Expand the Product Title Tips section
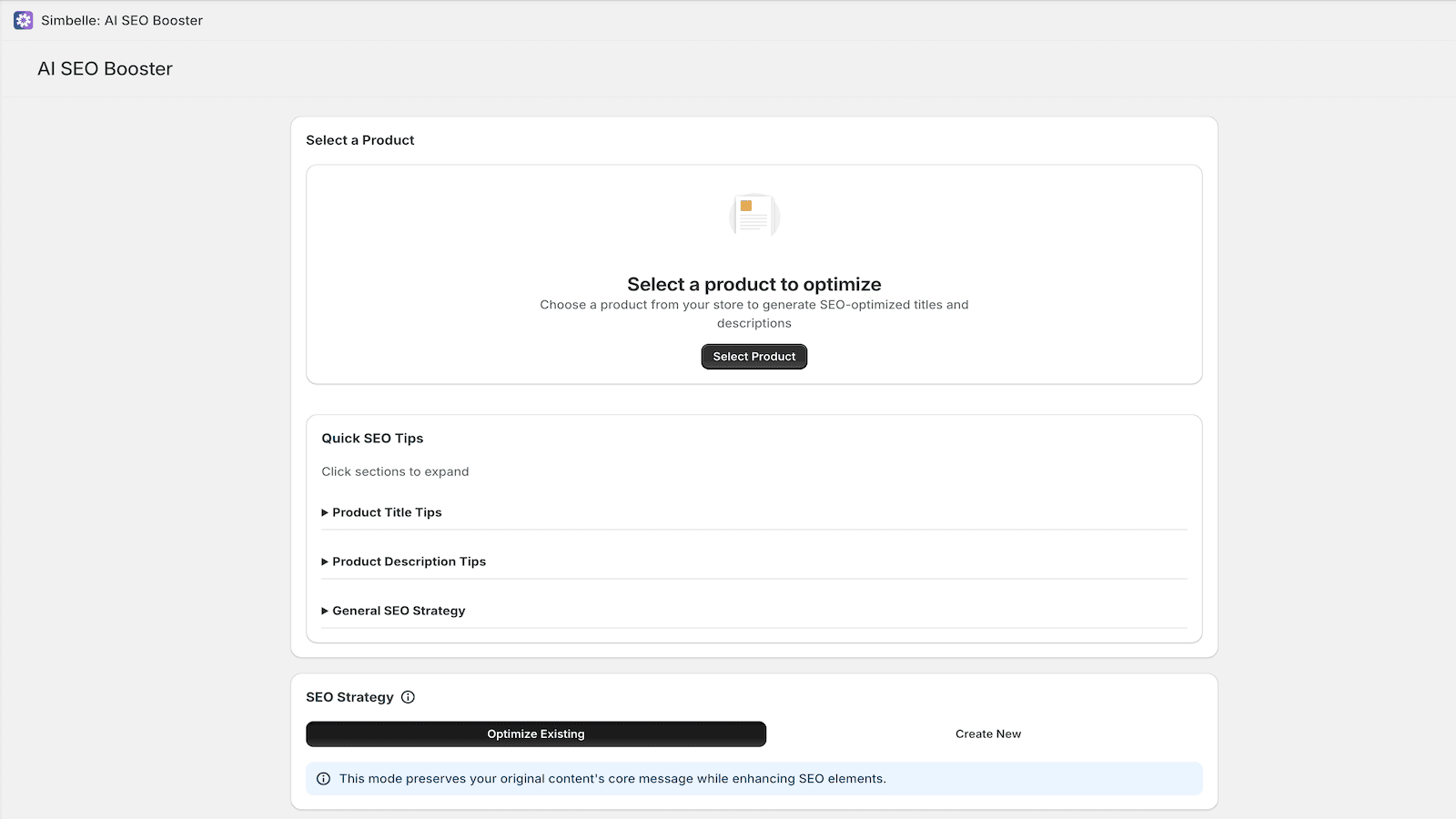The image size is (1456, 819). point(387,512)
